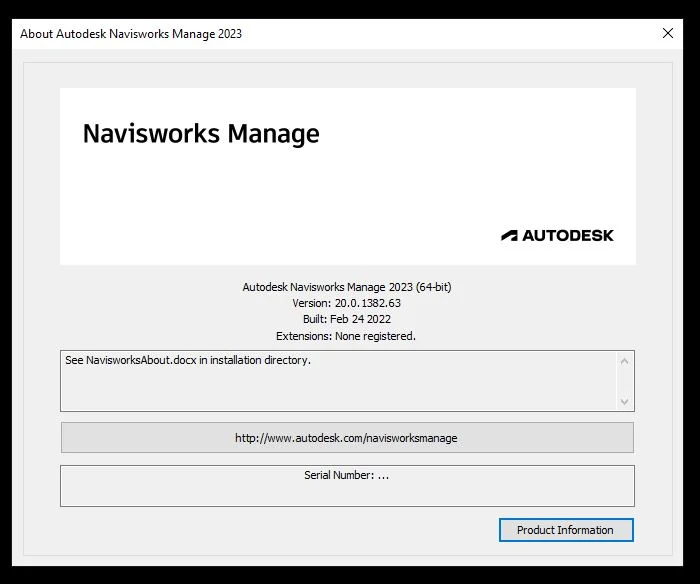700x584 pixels.
Task: Click the Navisworks Manage banner heading
Action: click(201, 133)
